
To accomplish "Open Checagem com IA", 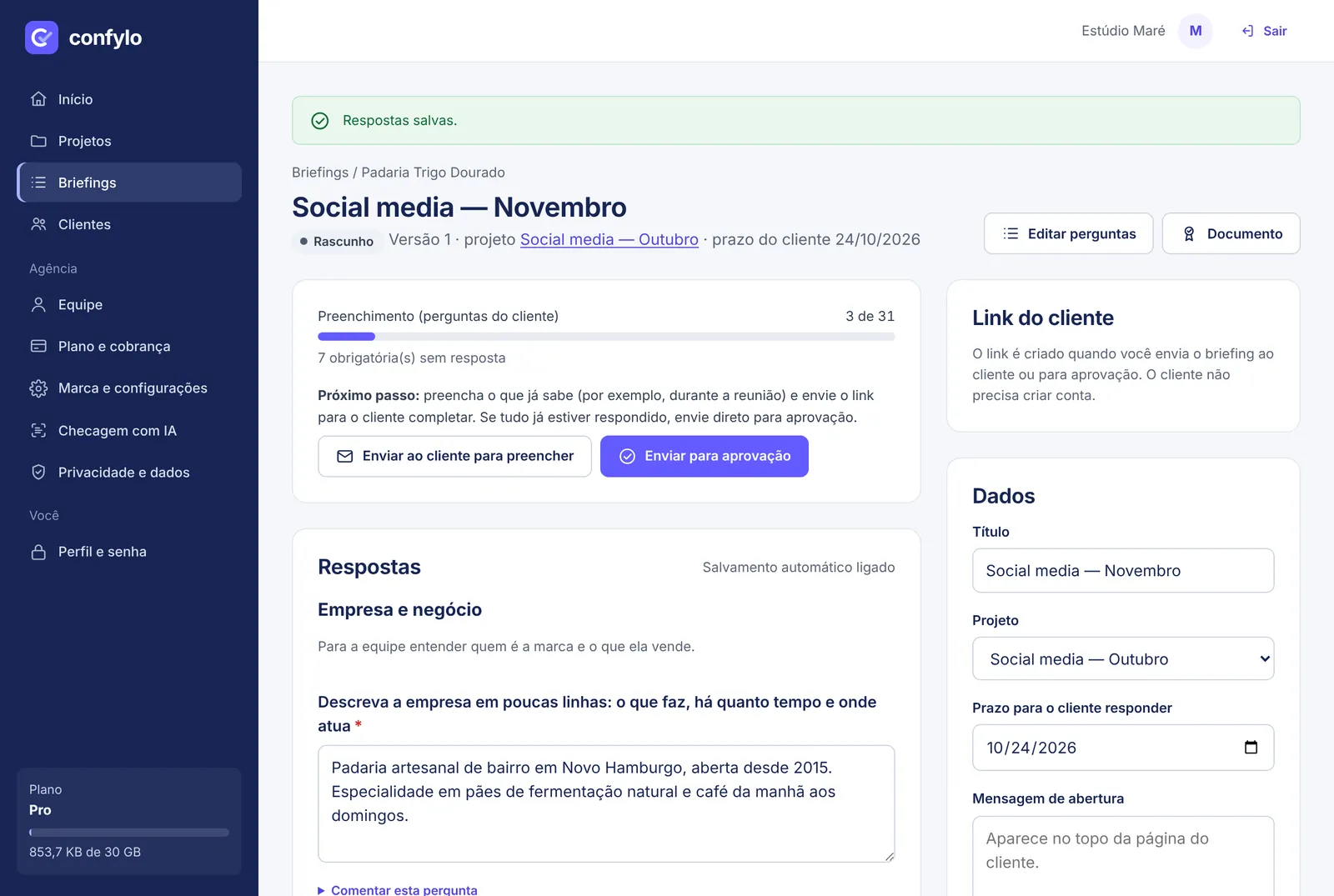I will (129, 431).
